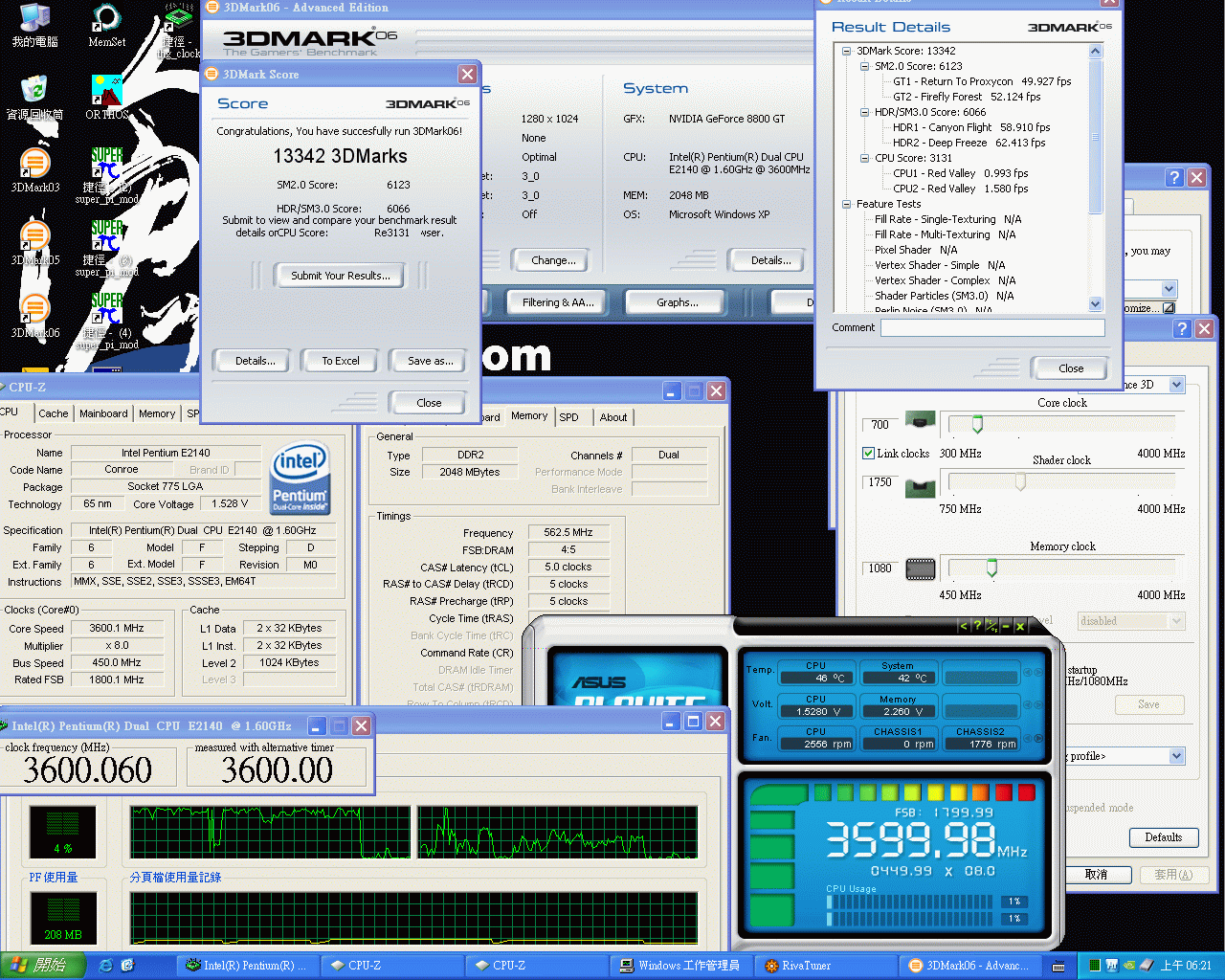The height and width of the screenshot is (980, 1225).
Task: Adjust the Core clock slider handle
Action: point(977,424)
